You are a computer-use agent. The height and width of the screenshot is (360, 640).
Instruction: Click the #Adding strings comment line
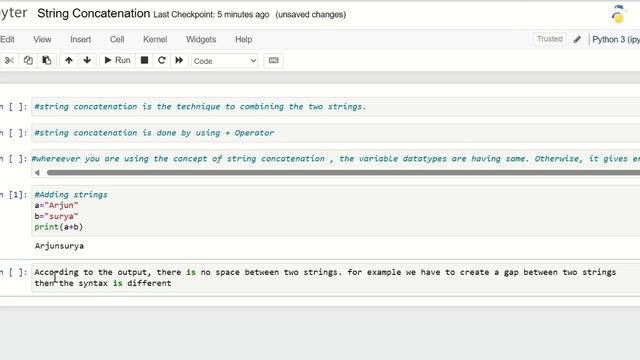point(71,195)
